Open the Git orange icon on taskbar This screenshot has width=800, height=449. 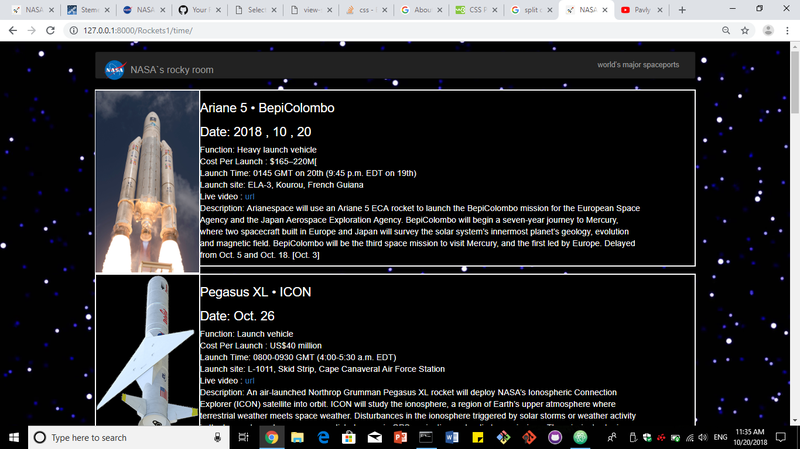pyautogui.click(x=529, y=437)
